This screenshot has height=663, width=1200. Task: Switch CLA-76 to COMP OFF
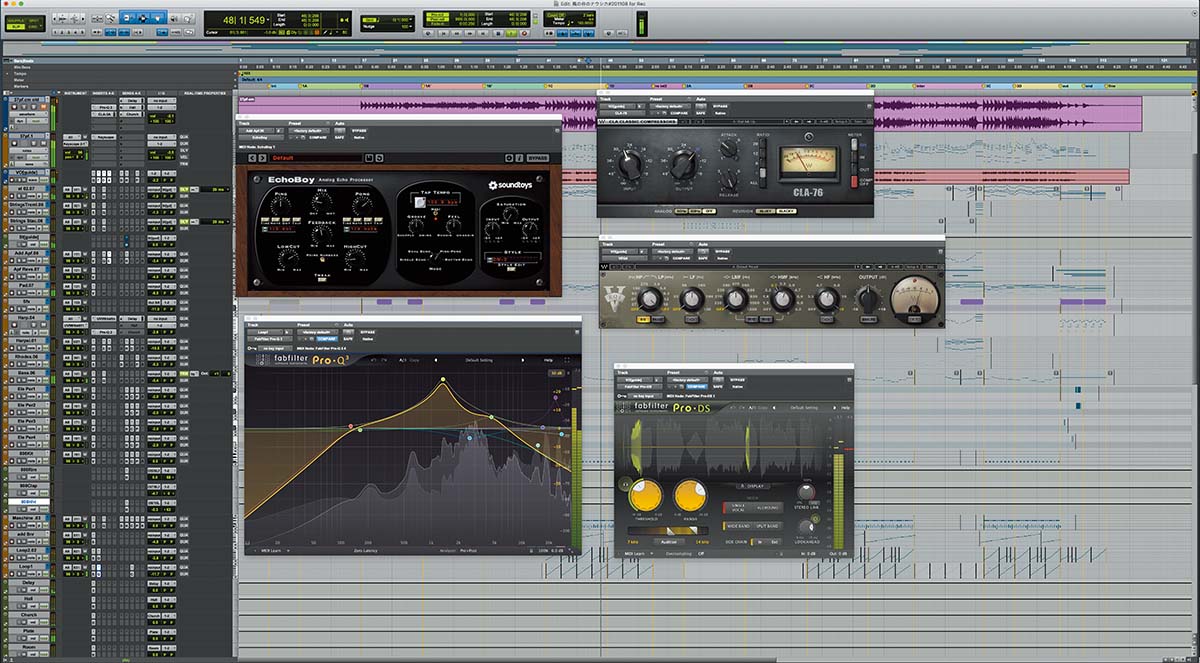point(854,182)
